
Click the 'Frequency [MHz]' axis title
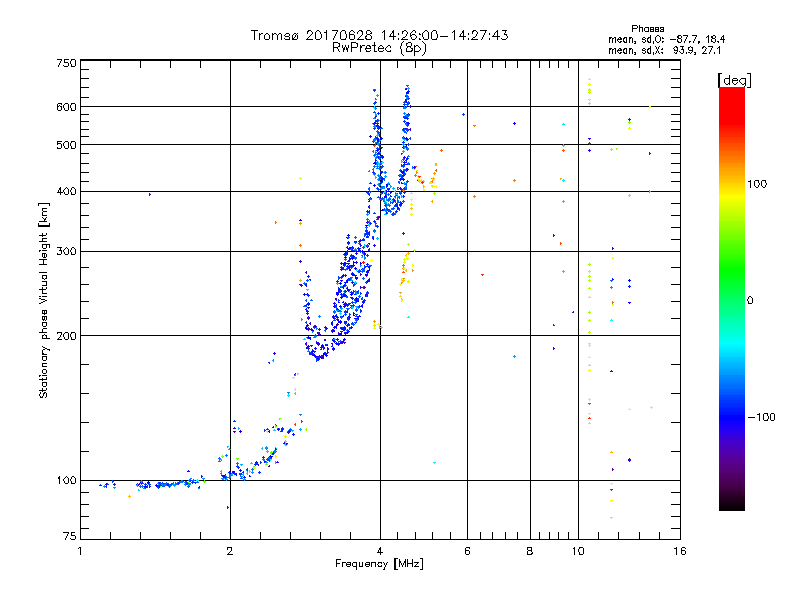coord(379,564)
